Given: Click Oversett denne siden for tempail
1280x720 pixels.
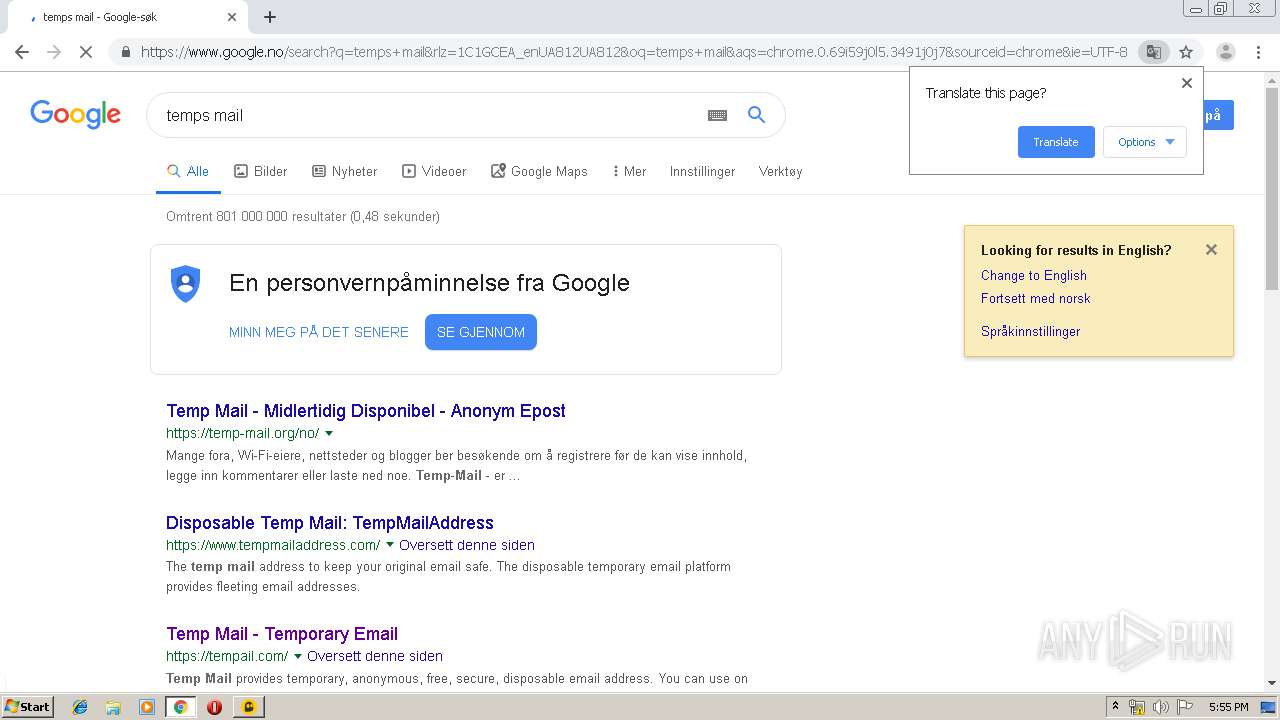Looking at the screenshot, I should 375,656.
